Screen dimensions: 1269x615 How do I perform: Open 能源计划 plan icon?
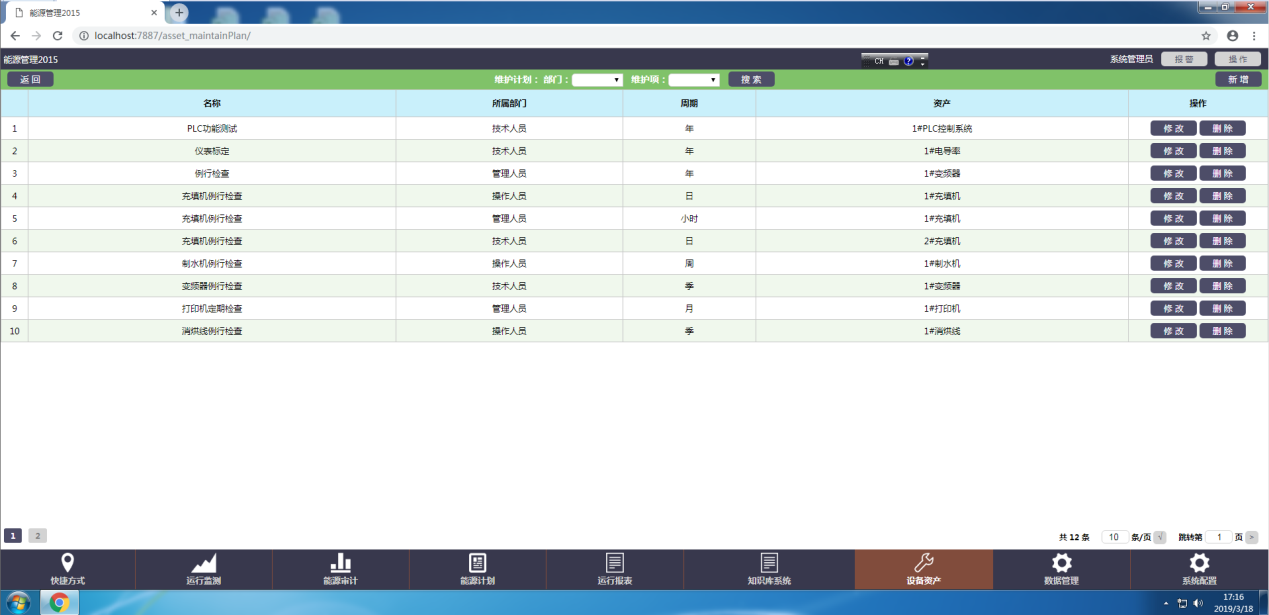pos(477,563)
